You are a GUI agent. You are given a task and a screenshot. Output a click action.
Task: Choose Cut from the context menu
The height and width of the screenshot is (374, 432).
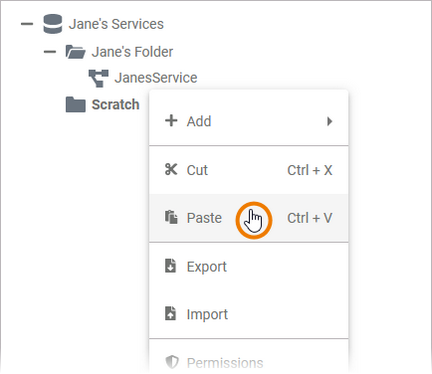[x=249, y=170]
